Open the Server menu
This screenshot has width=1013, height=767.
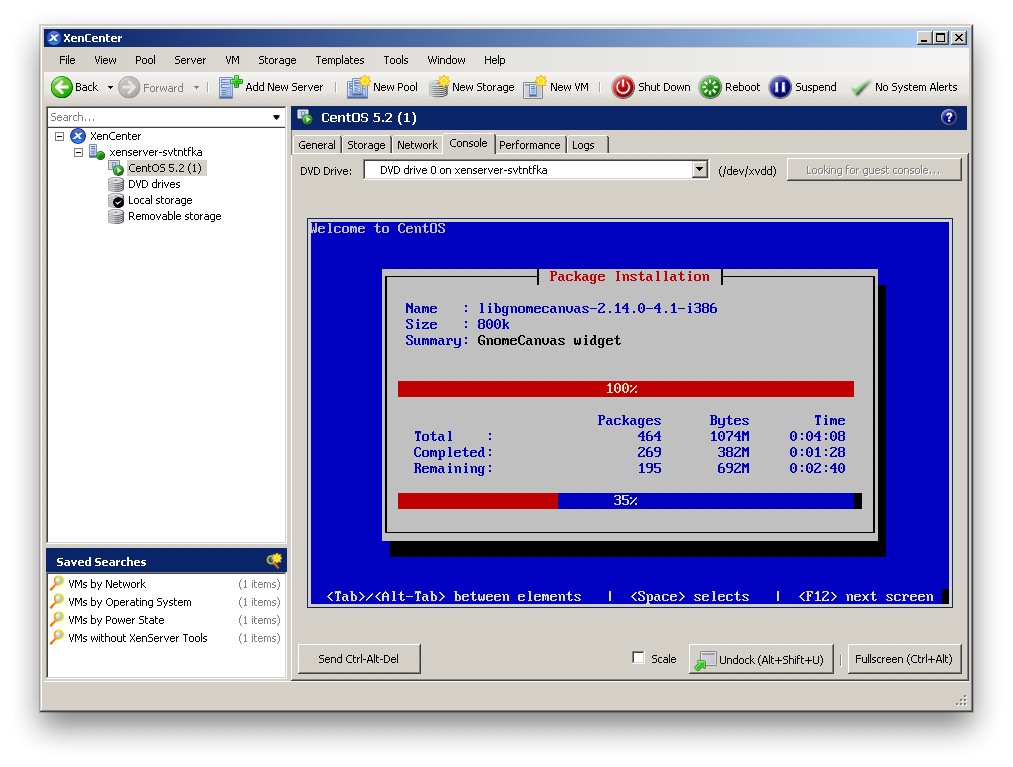coord(190,60)
